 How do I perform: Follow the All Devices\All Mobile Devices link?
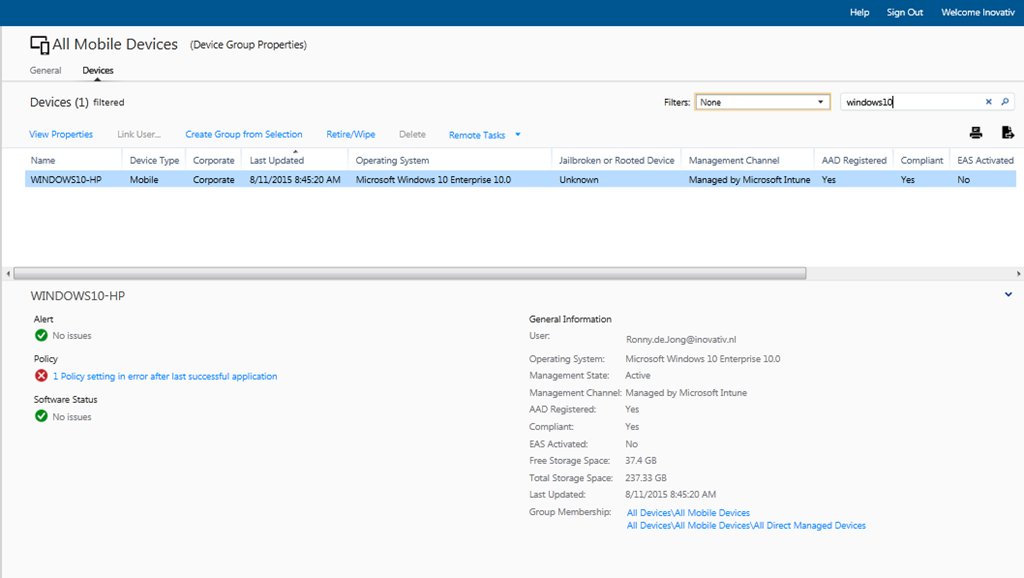(688, 512)
